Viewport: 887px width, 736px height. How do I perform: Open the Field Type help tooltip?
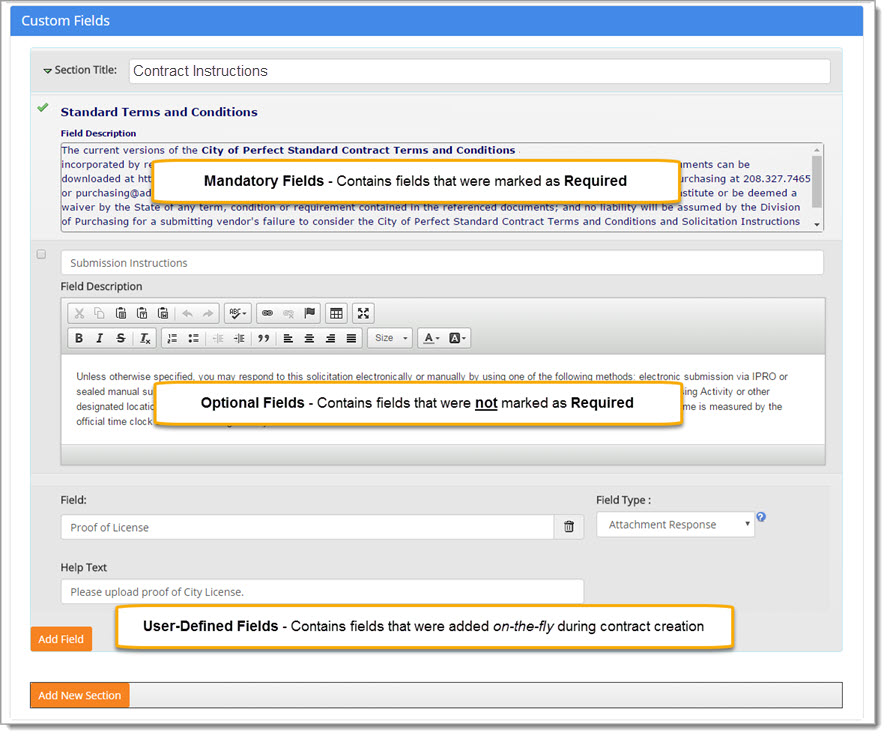coord(761,516)
